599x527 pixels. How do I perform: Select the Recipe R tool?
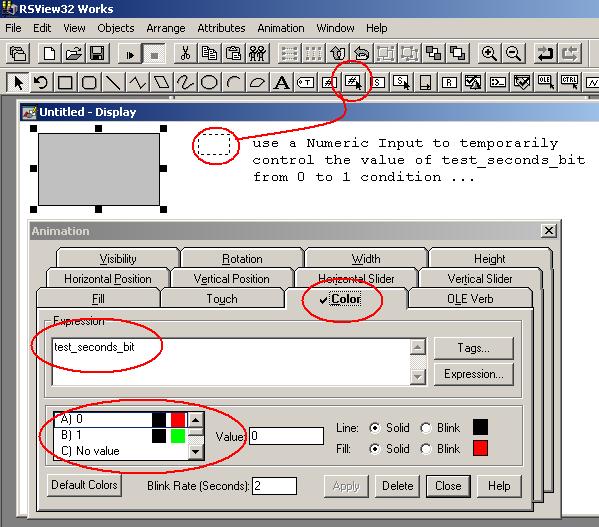coord(449,82)
